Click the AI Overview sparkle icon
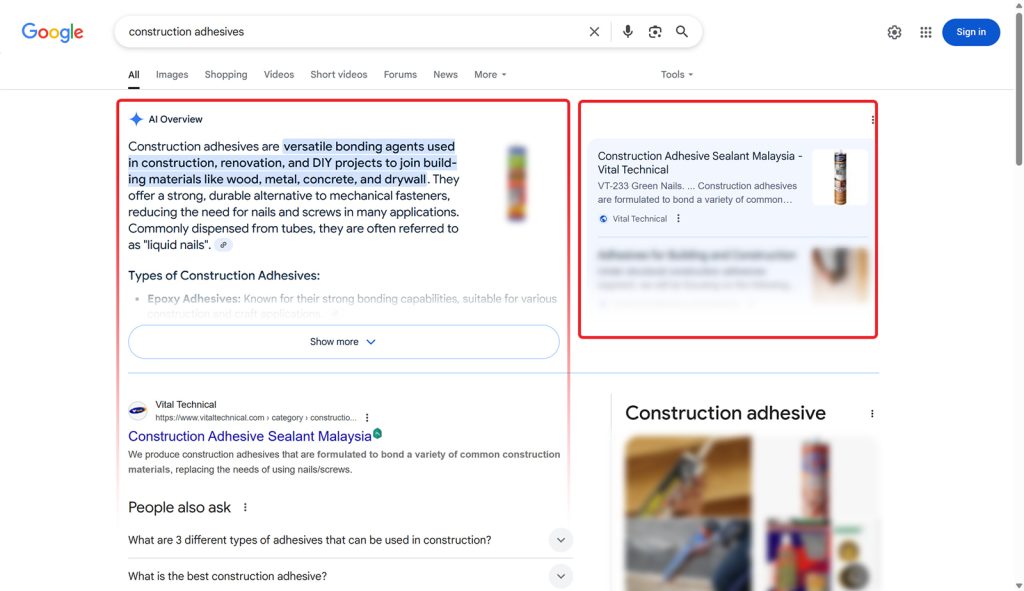 (x=136, y=119)
